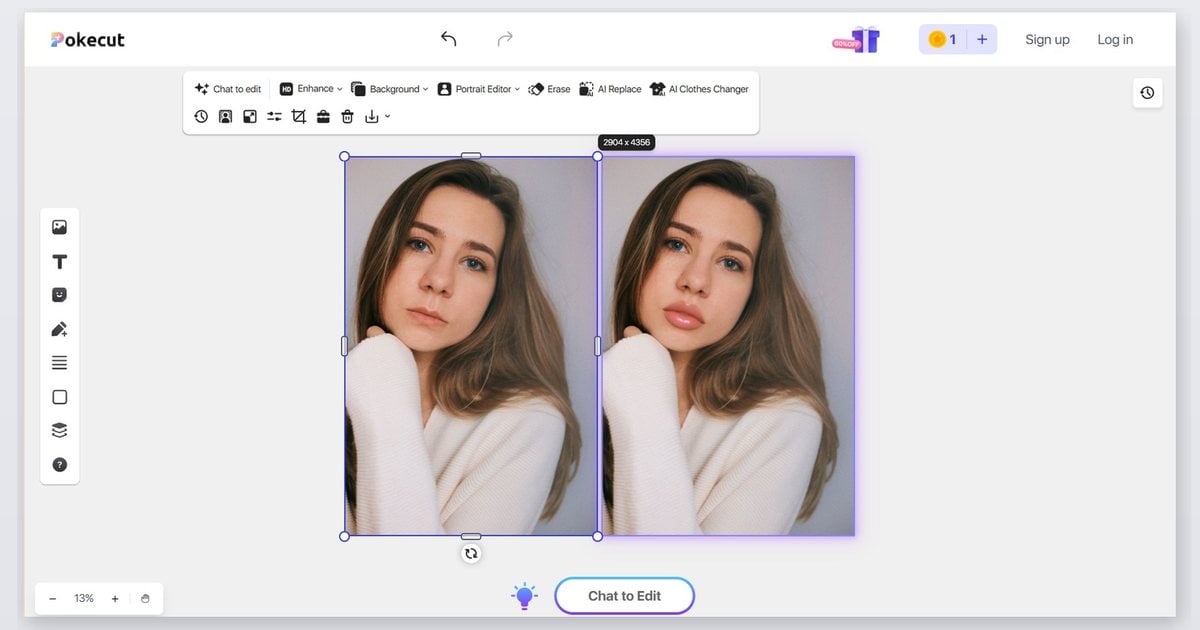
Task: Click the replace image circular arrows icon
Action: coord(471,553)
